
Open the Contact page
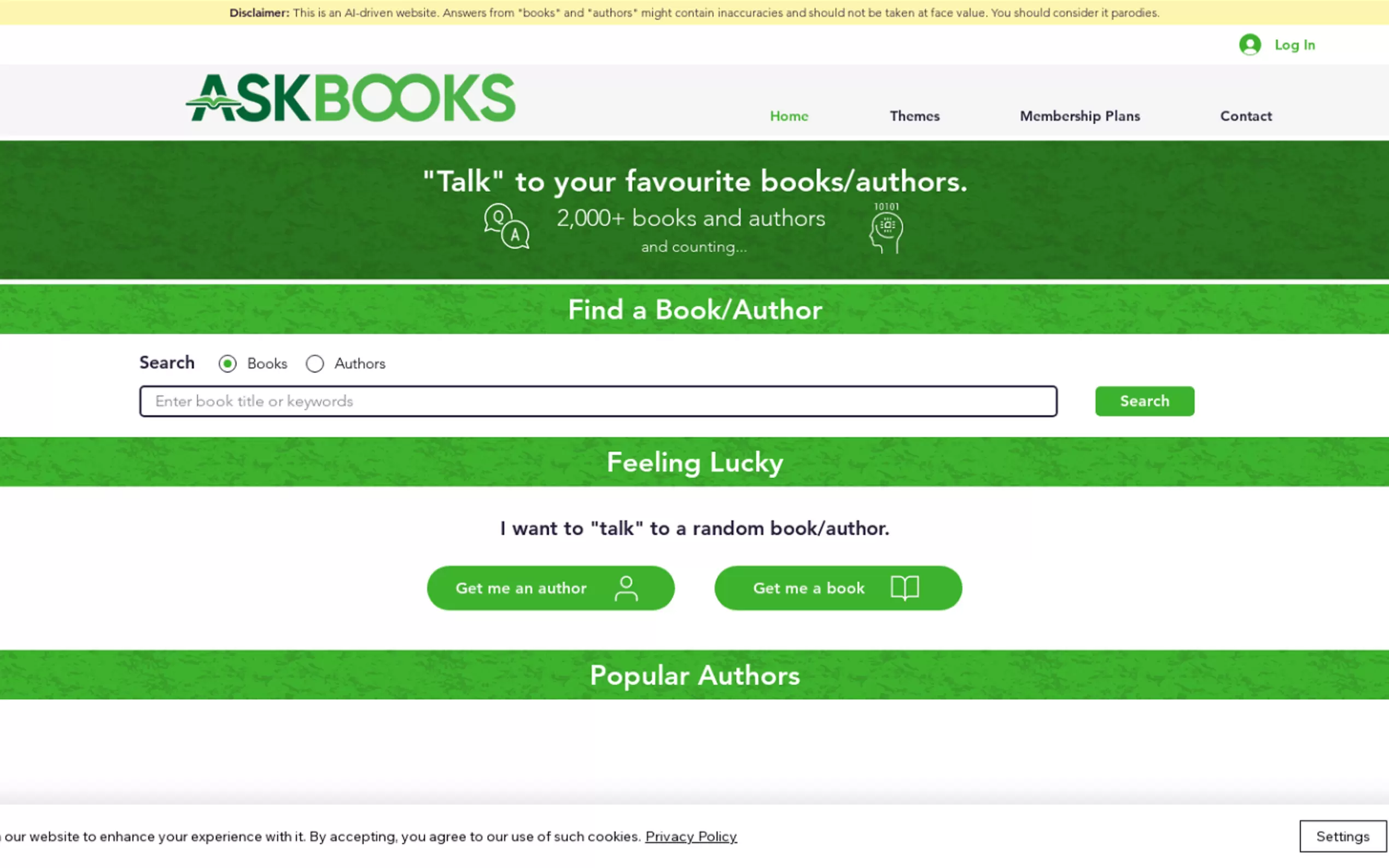(x=1245, y=116)
